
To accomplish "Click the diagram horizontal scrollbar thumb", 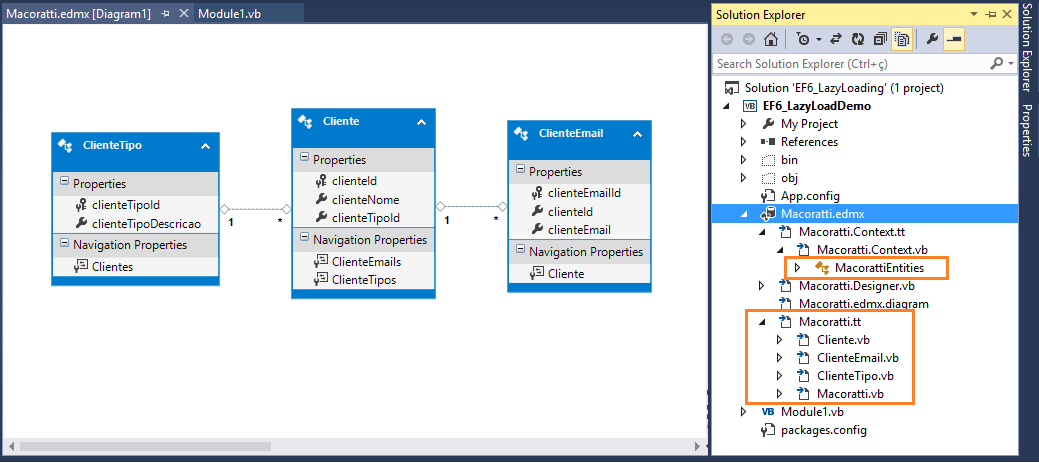I will tap(145, 446).
